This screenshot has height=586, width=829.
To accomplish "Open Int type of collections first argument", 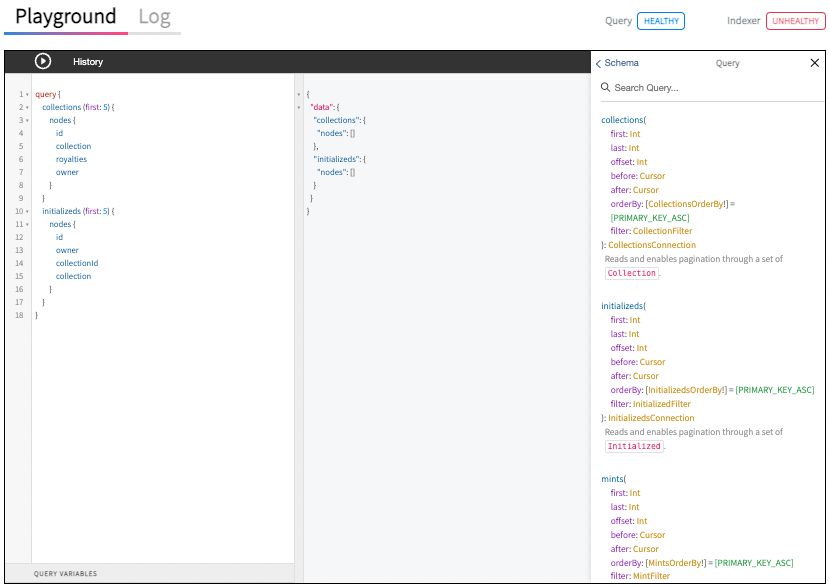I will tap(634, 134).
